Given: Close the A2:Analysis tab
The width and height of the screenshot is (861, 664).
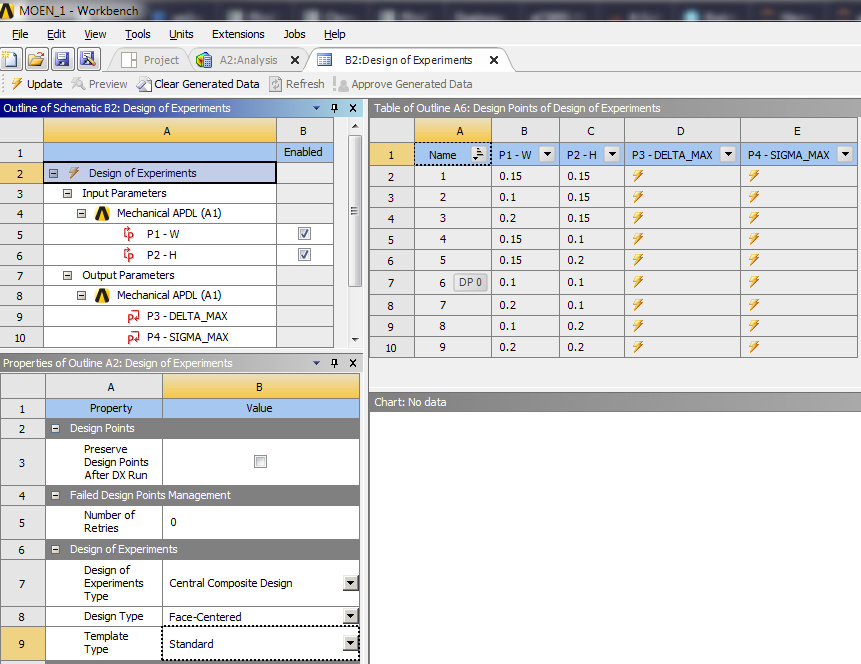Looking at the screenshot, I should coord(294,60).
